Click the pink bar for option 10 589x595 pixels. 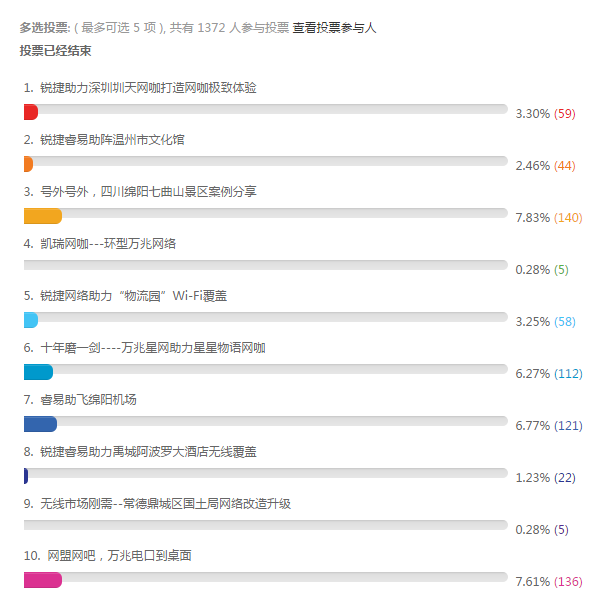click(x=43, y=580)
